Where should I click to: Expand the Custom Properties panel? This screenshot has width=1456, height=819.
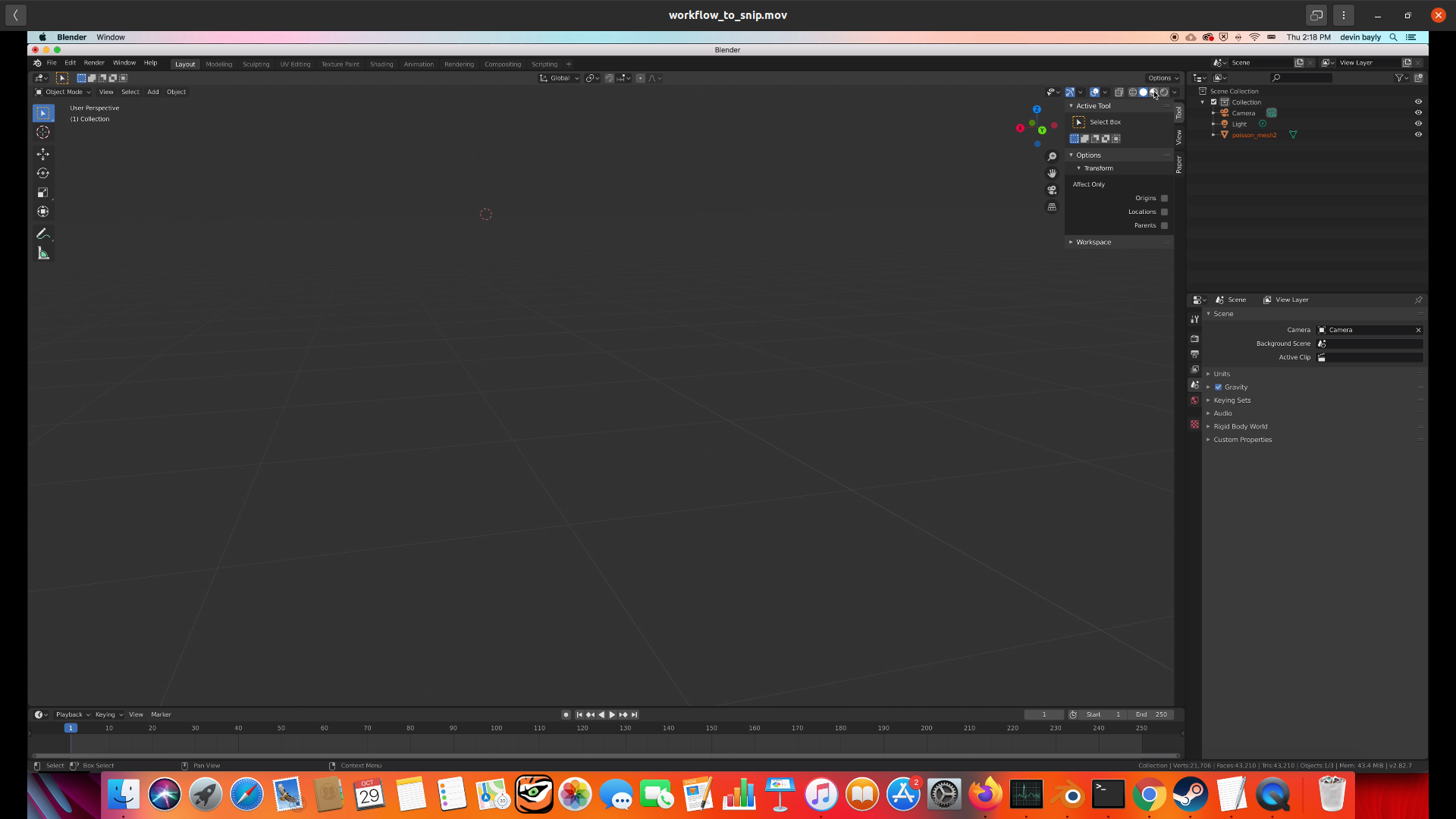[1242, 440]
